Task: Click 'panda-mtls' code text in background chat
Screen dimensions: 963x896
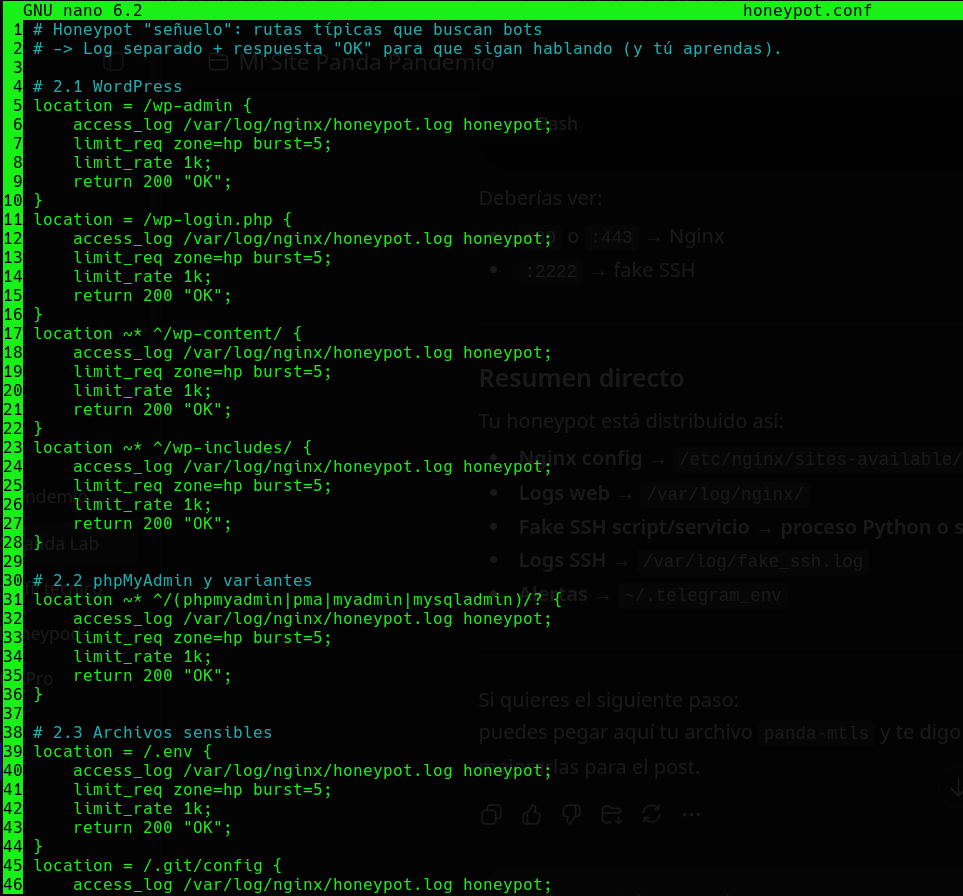Action: coord(816,733)
